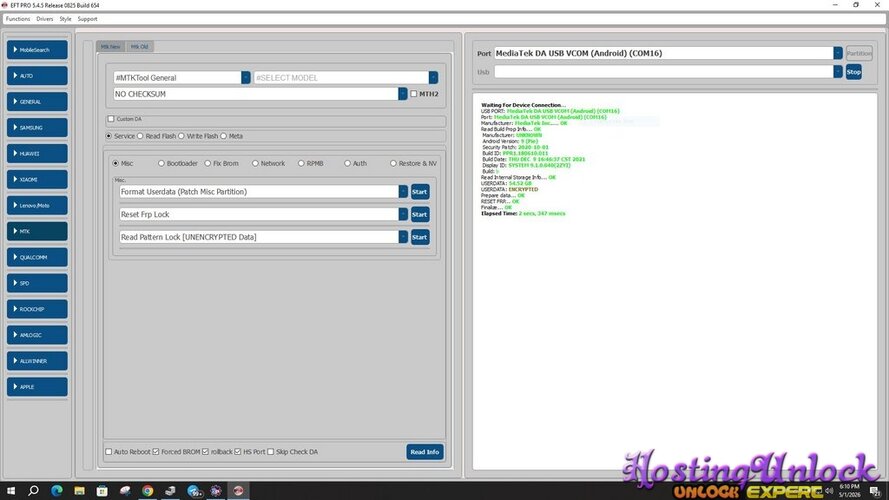Switch to the Mtk Old tab
This screenshot has width=889, height=500.
tap(139, 46)
